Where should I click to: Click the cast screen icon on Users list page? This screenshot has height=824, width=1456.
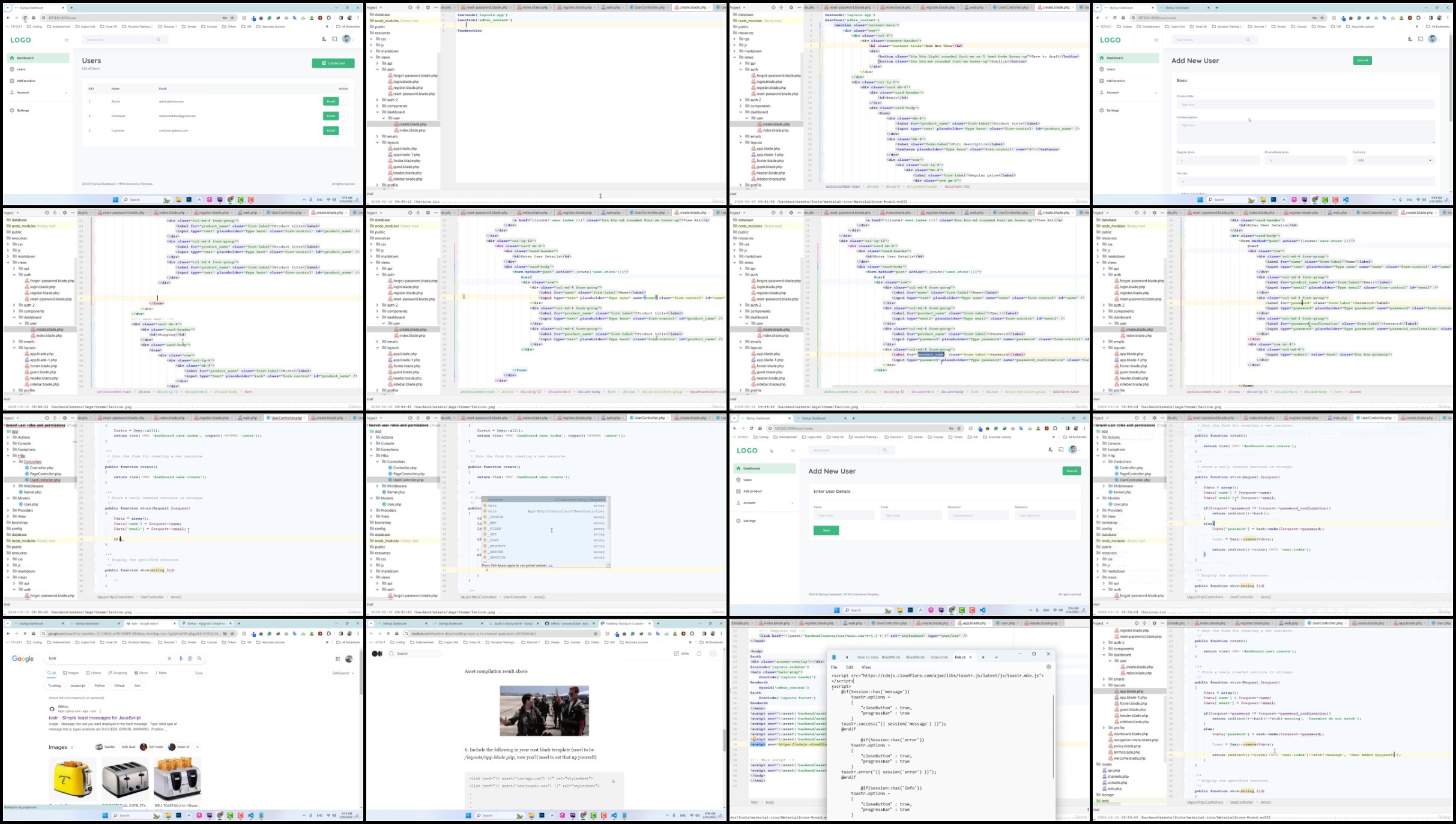(x=334, y=39)
